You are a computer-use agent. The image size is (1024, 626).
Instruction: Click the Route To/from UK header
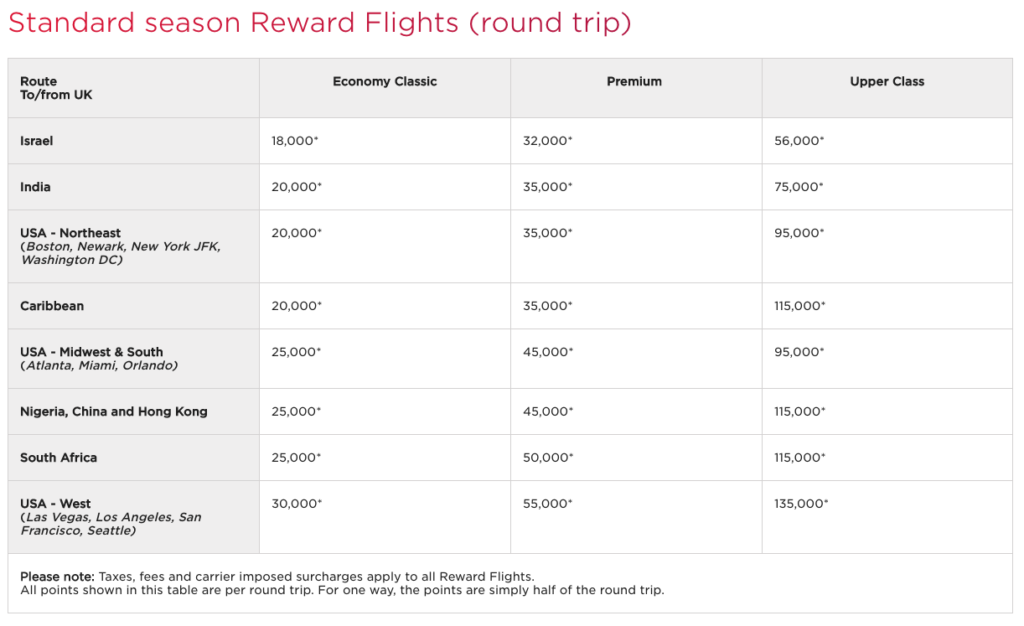click(x=56, y=88)
